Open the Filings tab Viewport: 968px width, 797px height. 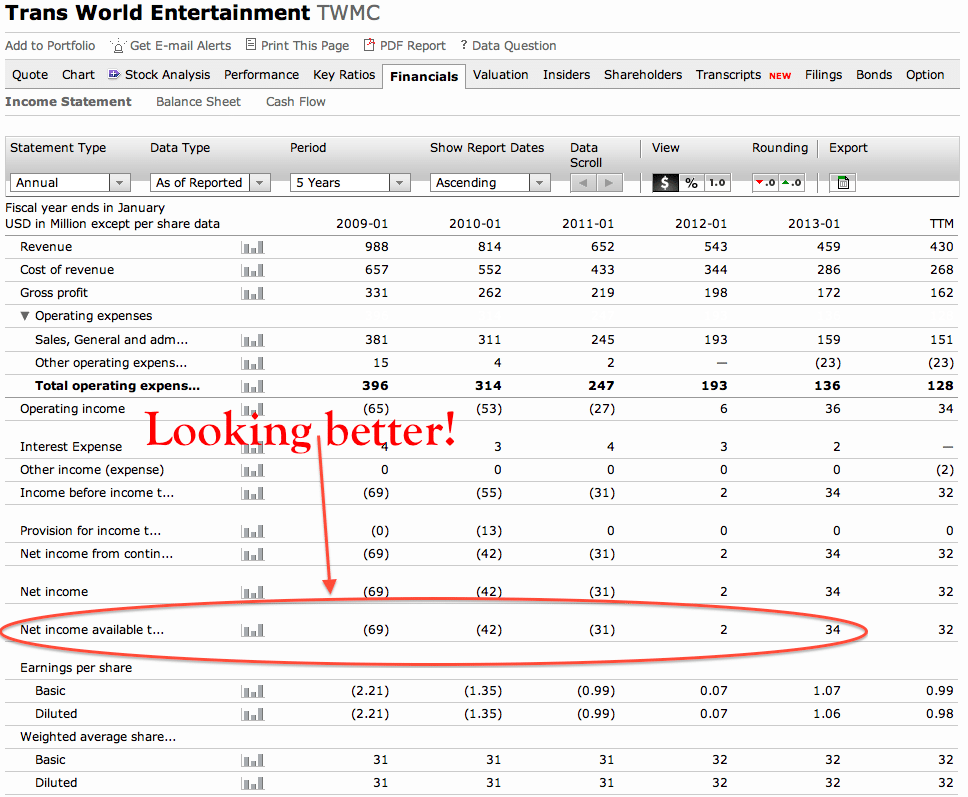pos(824,75)
